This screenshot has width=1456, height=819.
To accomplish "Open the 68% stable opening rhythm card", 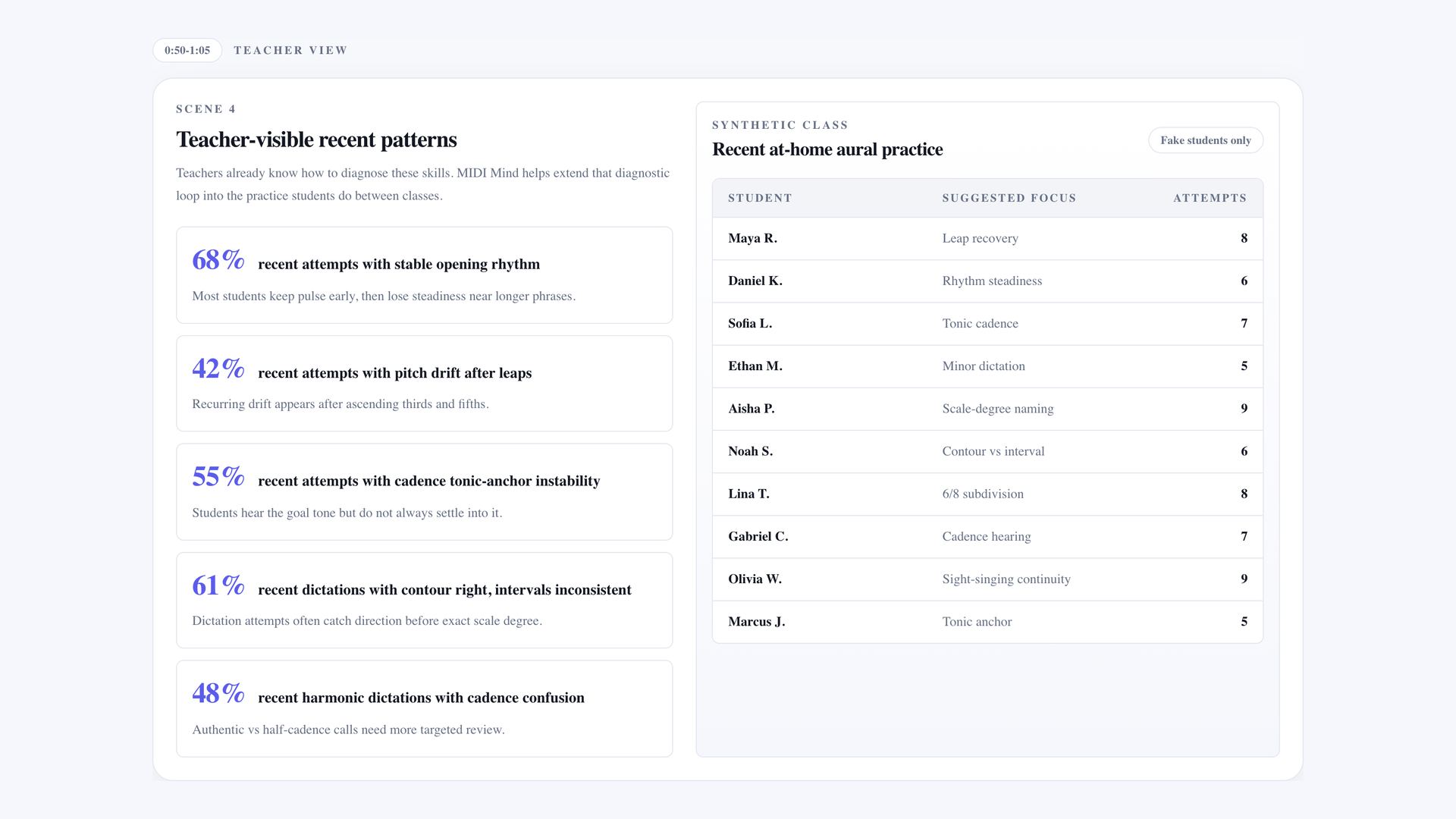I will pyautogui.click(x=424, y=275).
